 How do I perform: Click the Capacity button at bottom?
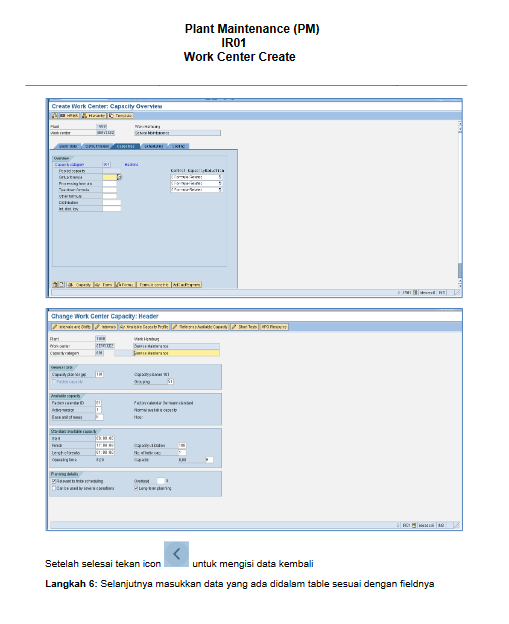point(80,285)
